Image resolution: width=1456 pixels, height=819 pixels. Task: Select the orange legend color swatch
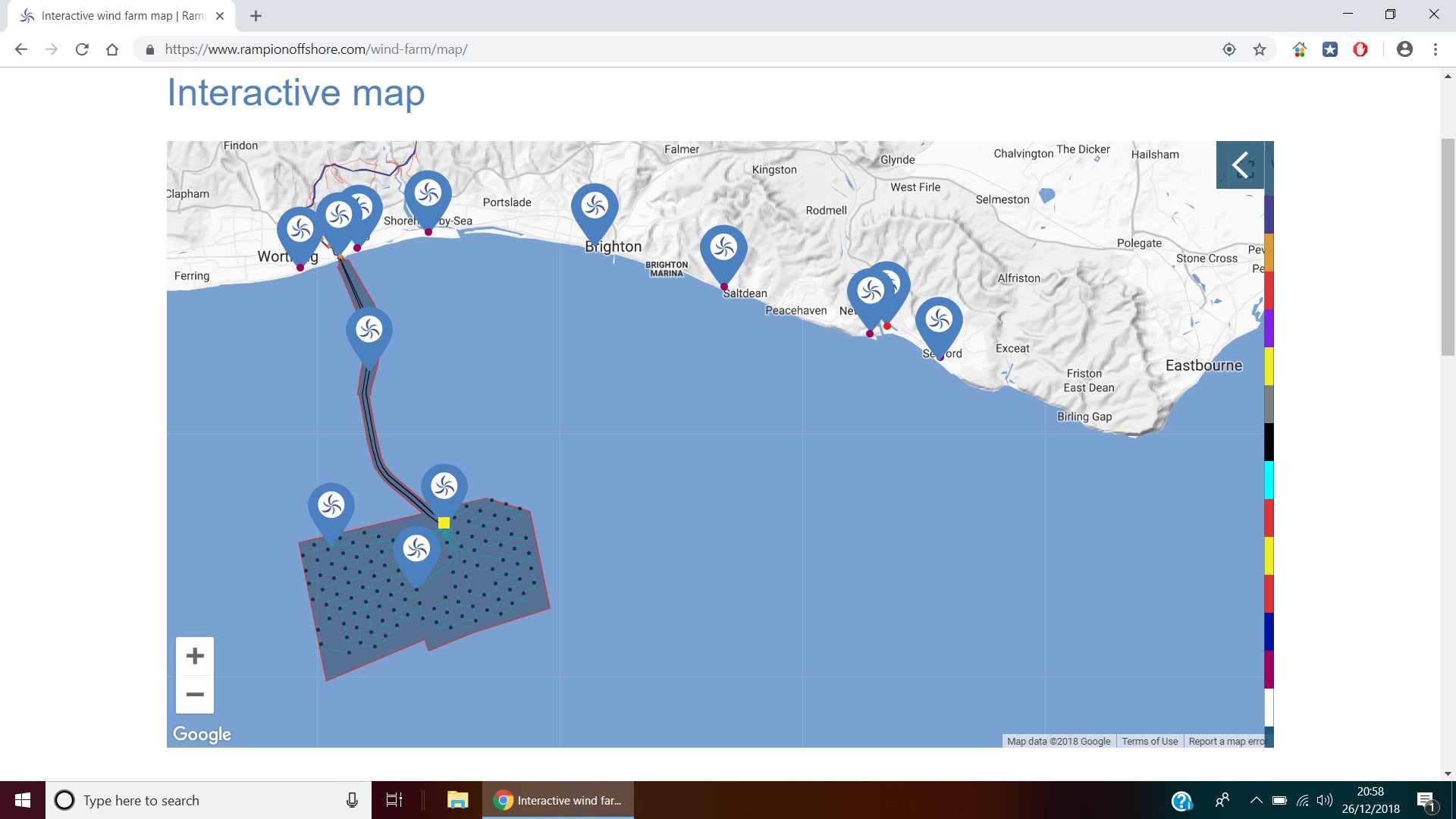pyautogui.click(x=1269, y=253)
